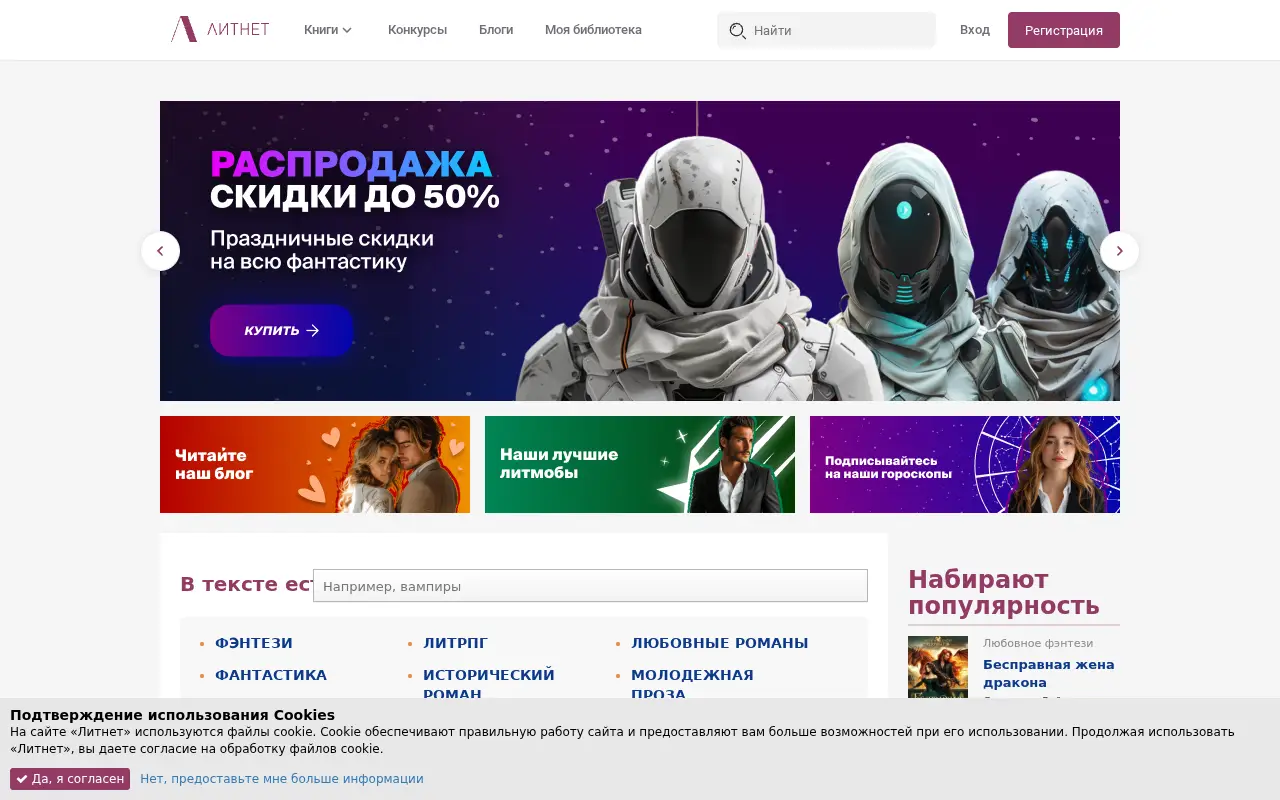Open the Наши лучшие литмобы banner
The image size is (1280, 800).
coord(640,464)
